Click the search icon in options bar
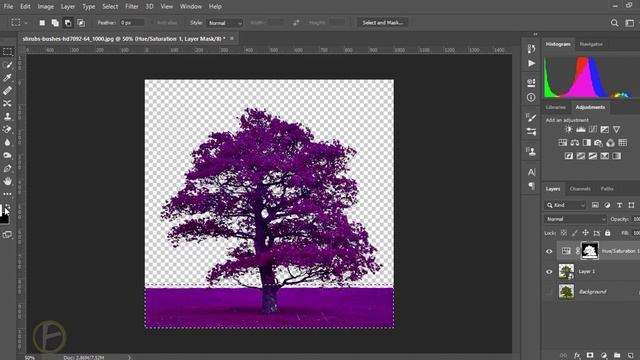This screenshot has height=360, width=640. click(614, 23)
